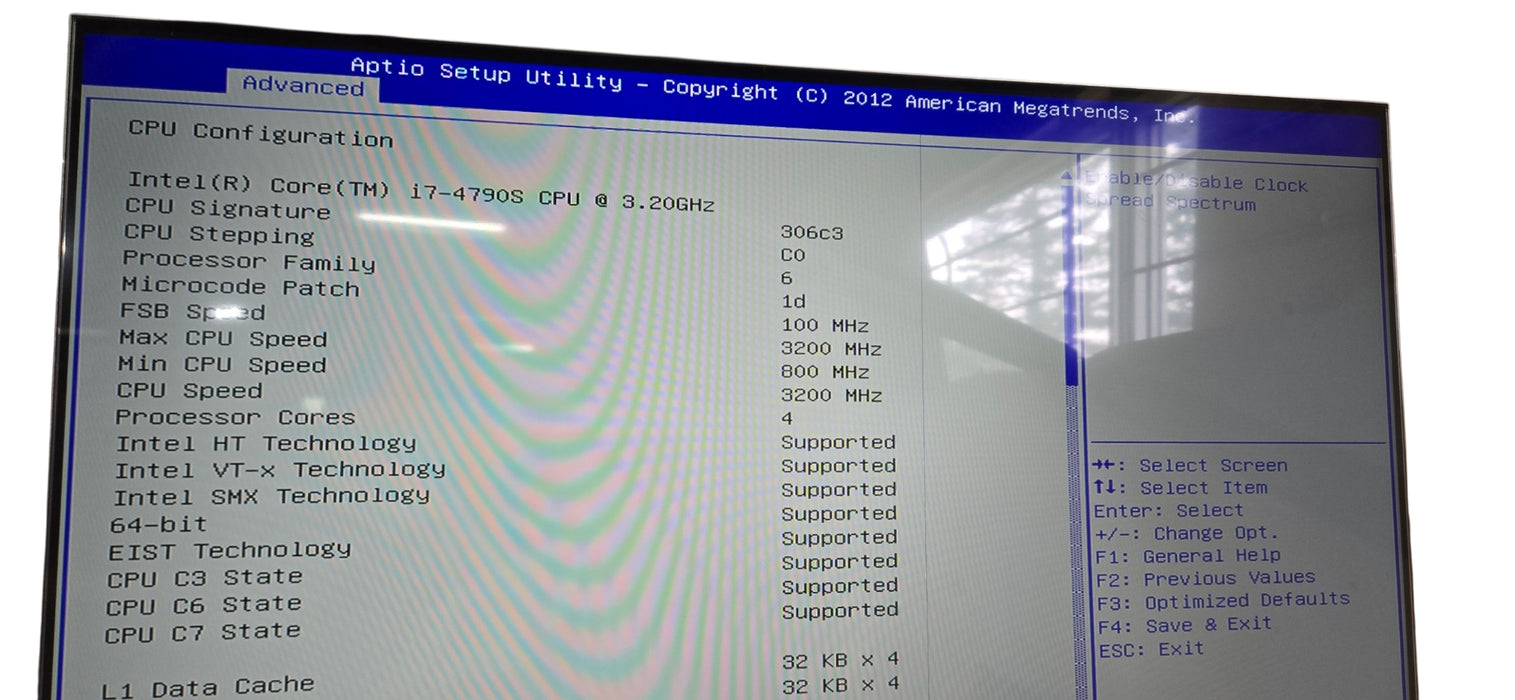Click the scrollbar thumb in the settings list

(x=1072, y=285)
